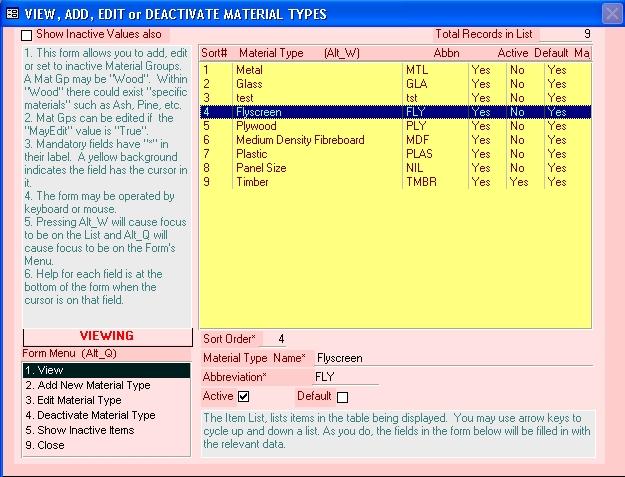Select Close in the Form Menu
The image size is (625, 477).
point(106,445)
